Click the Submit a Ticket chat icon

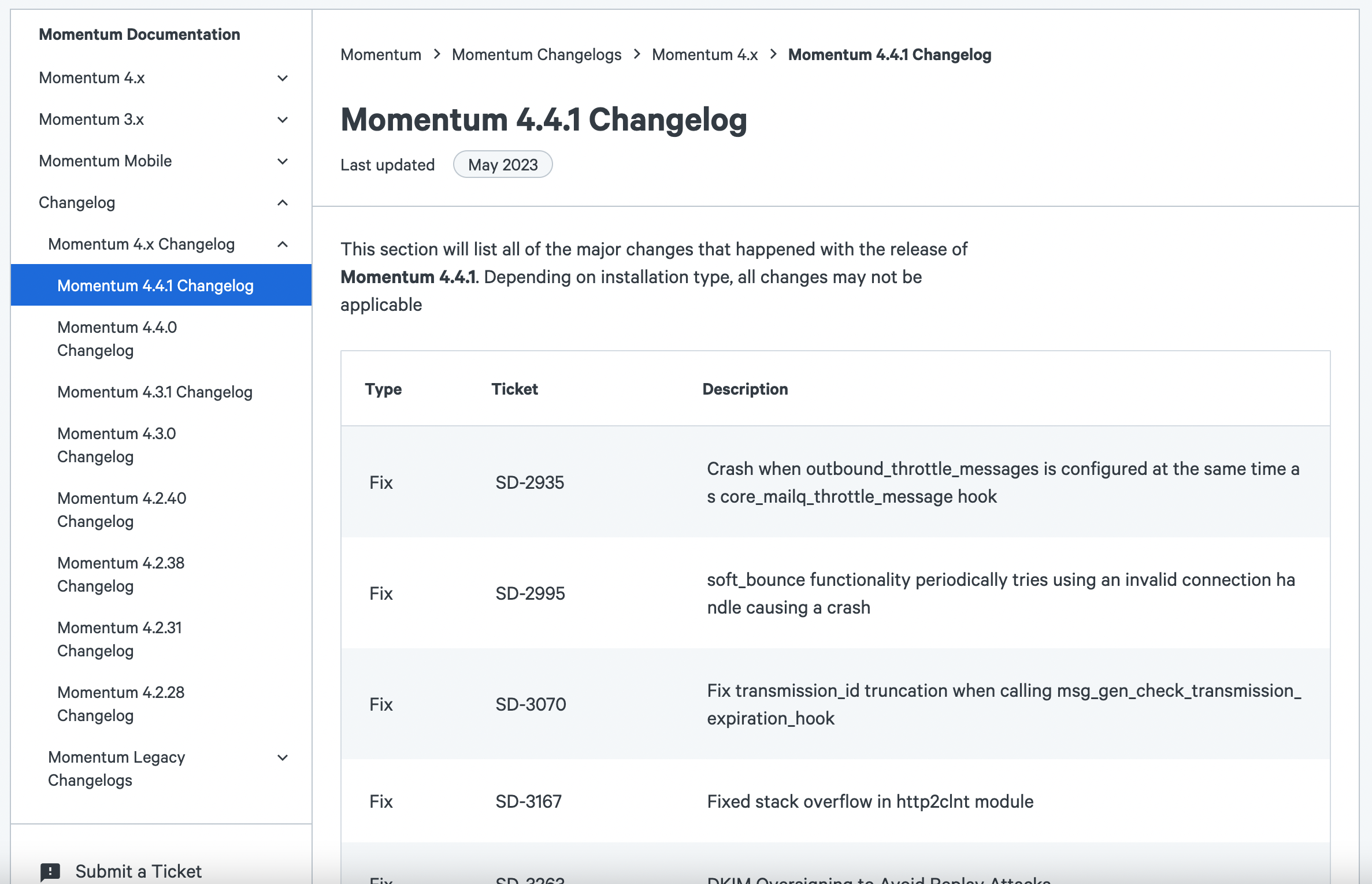[50, 871]
